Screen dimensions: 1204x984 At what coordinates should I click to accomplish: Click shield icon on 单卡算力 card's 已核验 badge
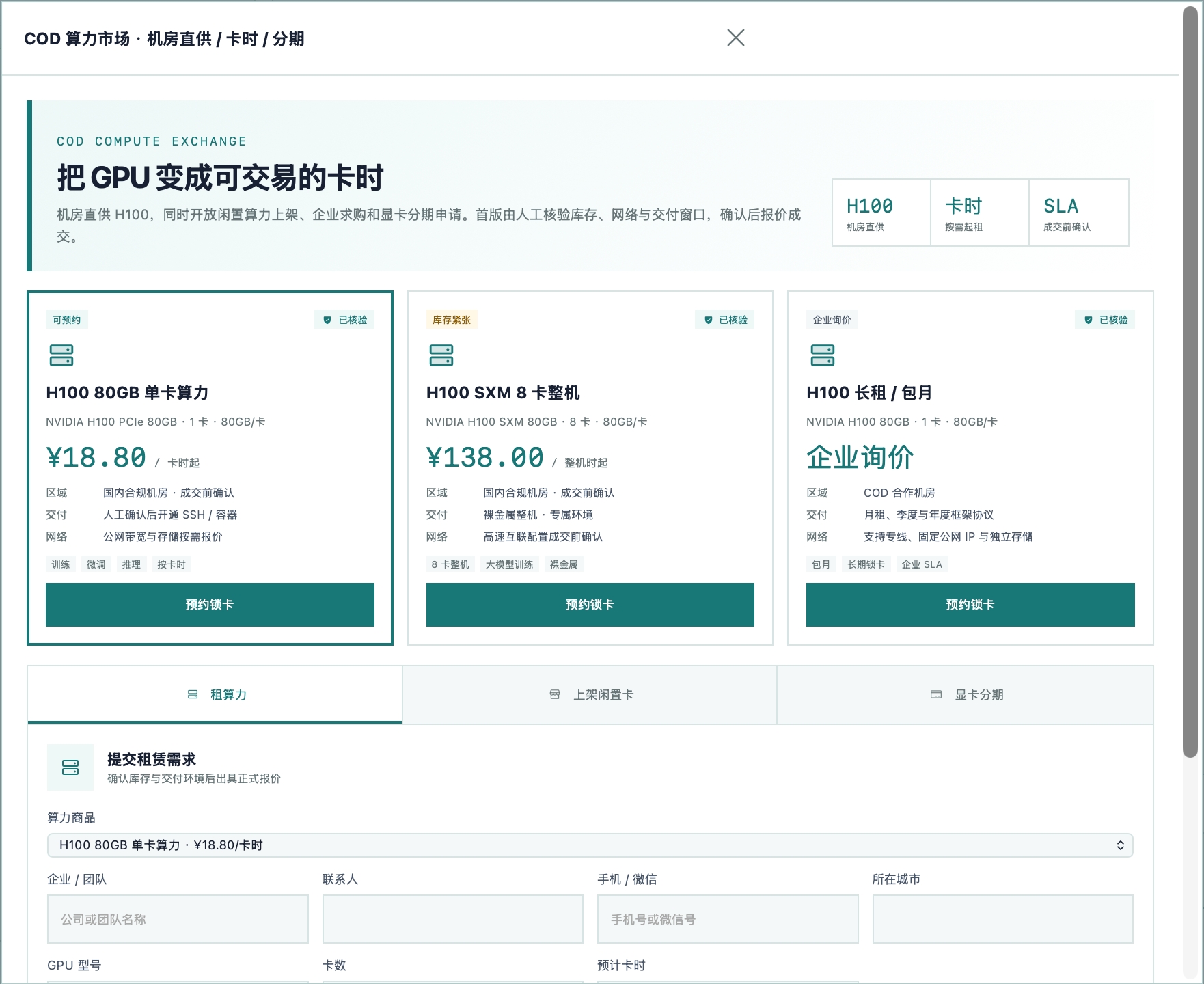327,320
